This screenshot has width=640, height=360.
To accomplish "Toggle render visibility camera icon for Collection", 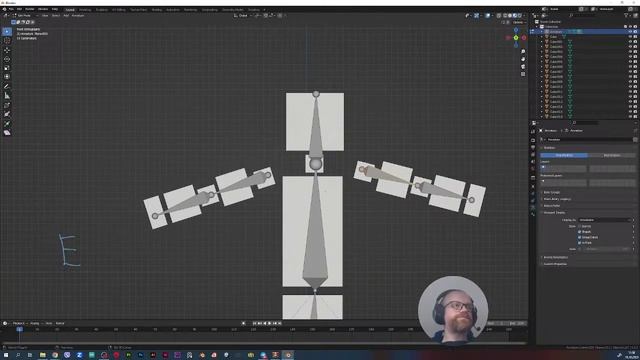I will (635, 27).
